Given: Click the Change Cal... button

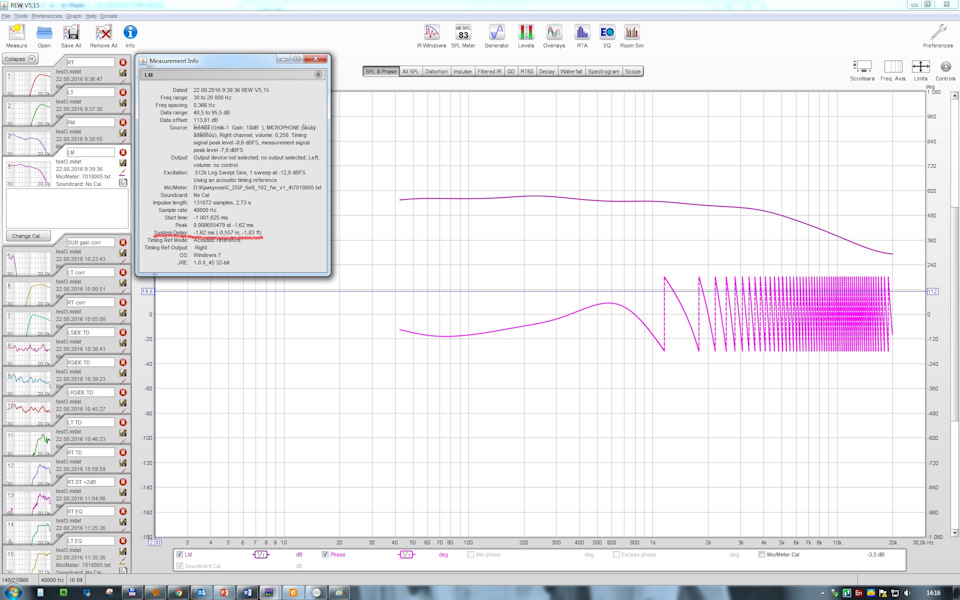Looking at the screenshot, I should coord(28,236).
